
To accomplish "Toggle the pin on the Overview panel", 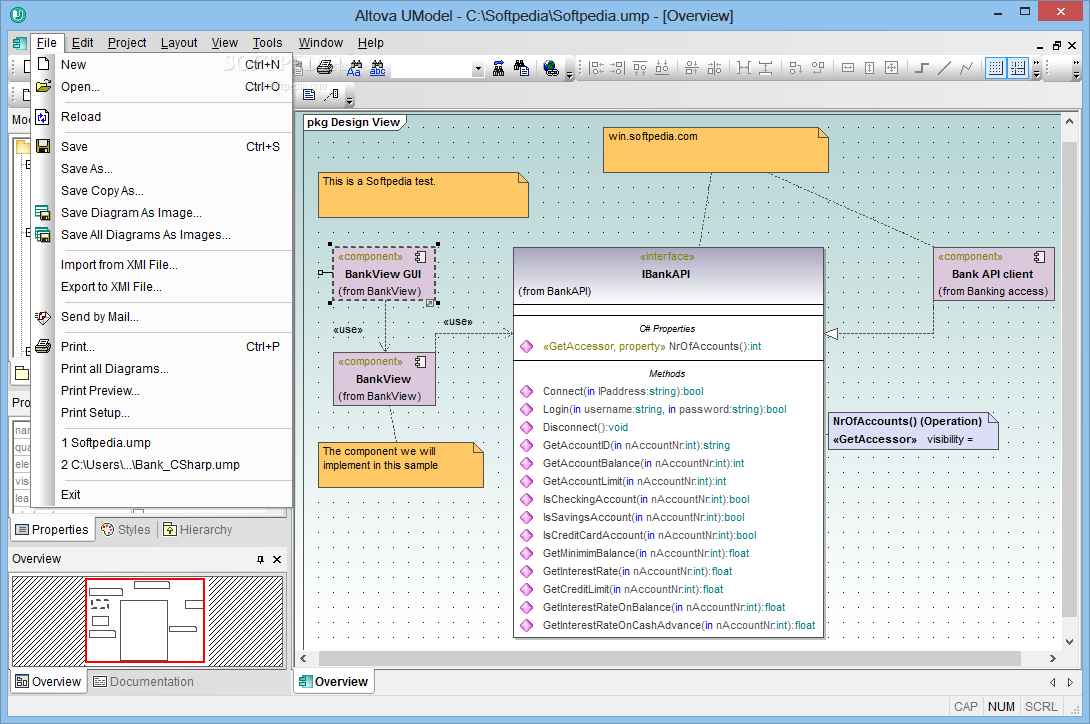I will click(x=260, y=559).
